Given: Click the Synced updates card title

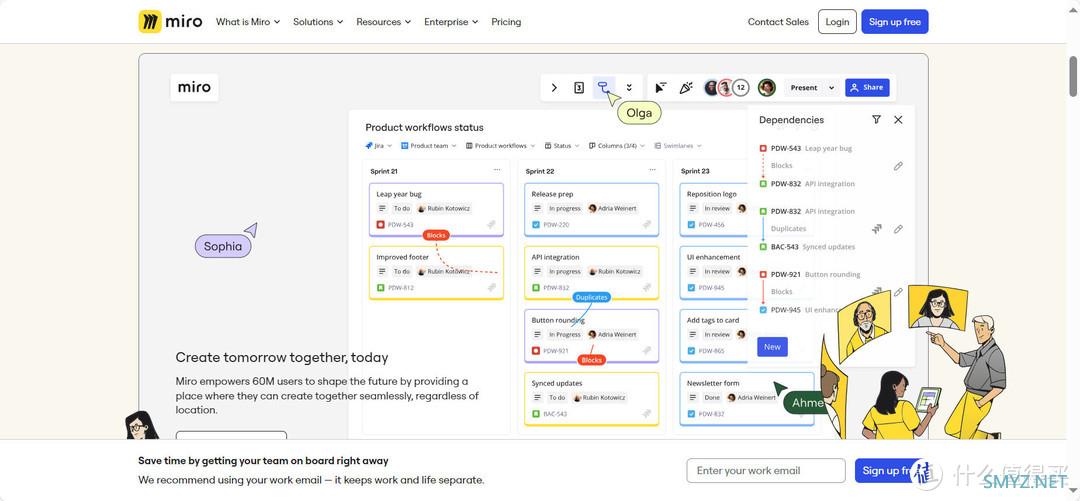Looking at the screenshot, I should [557, 383].
